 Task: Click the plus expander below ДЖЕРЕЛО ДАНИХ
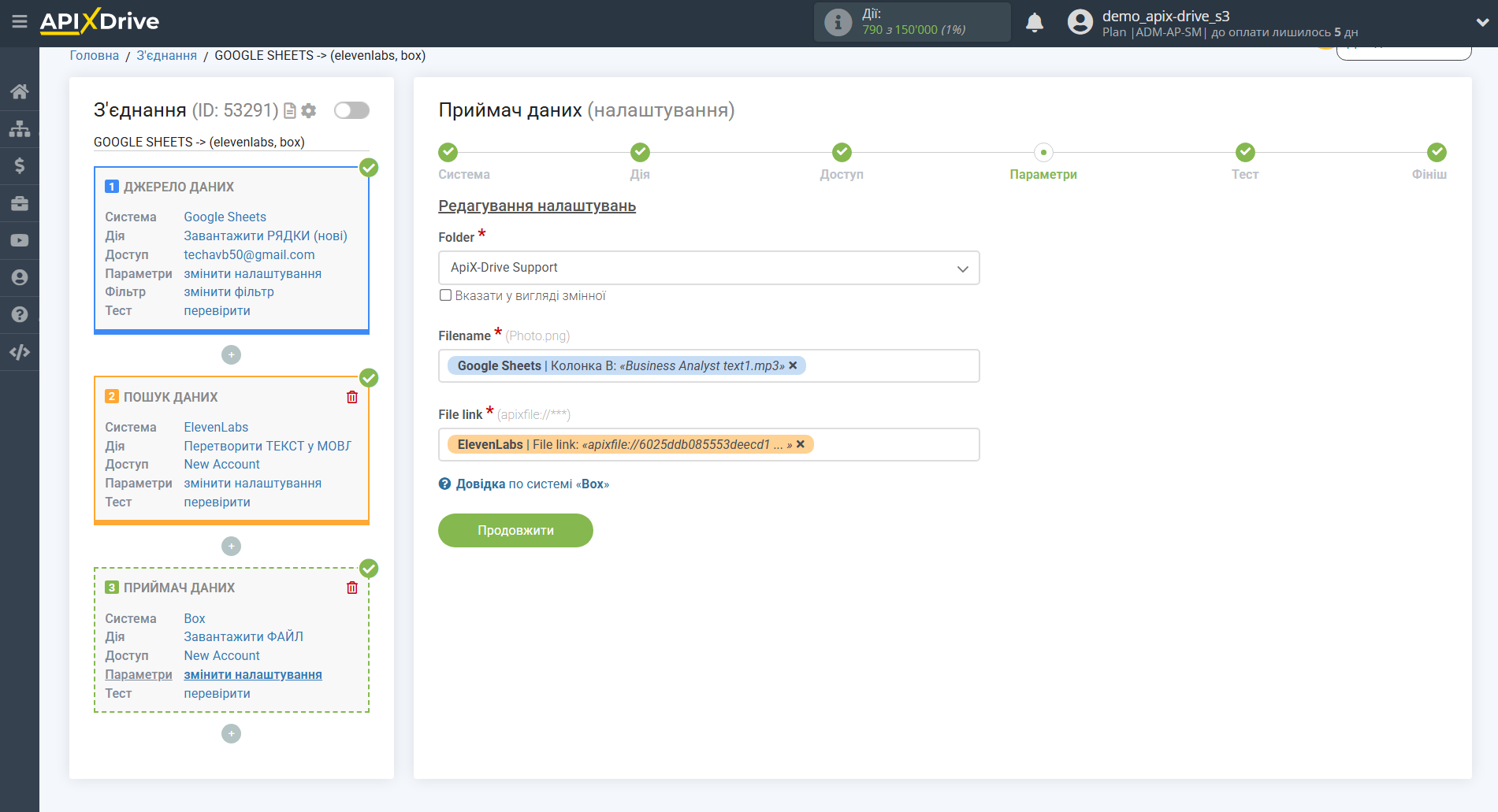coord(231,354)
